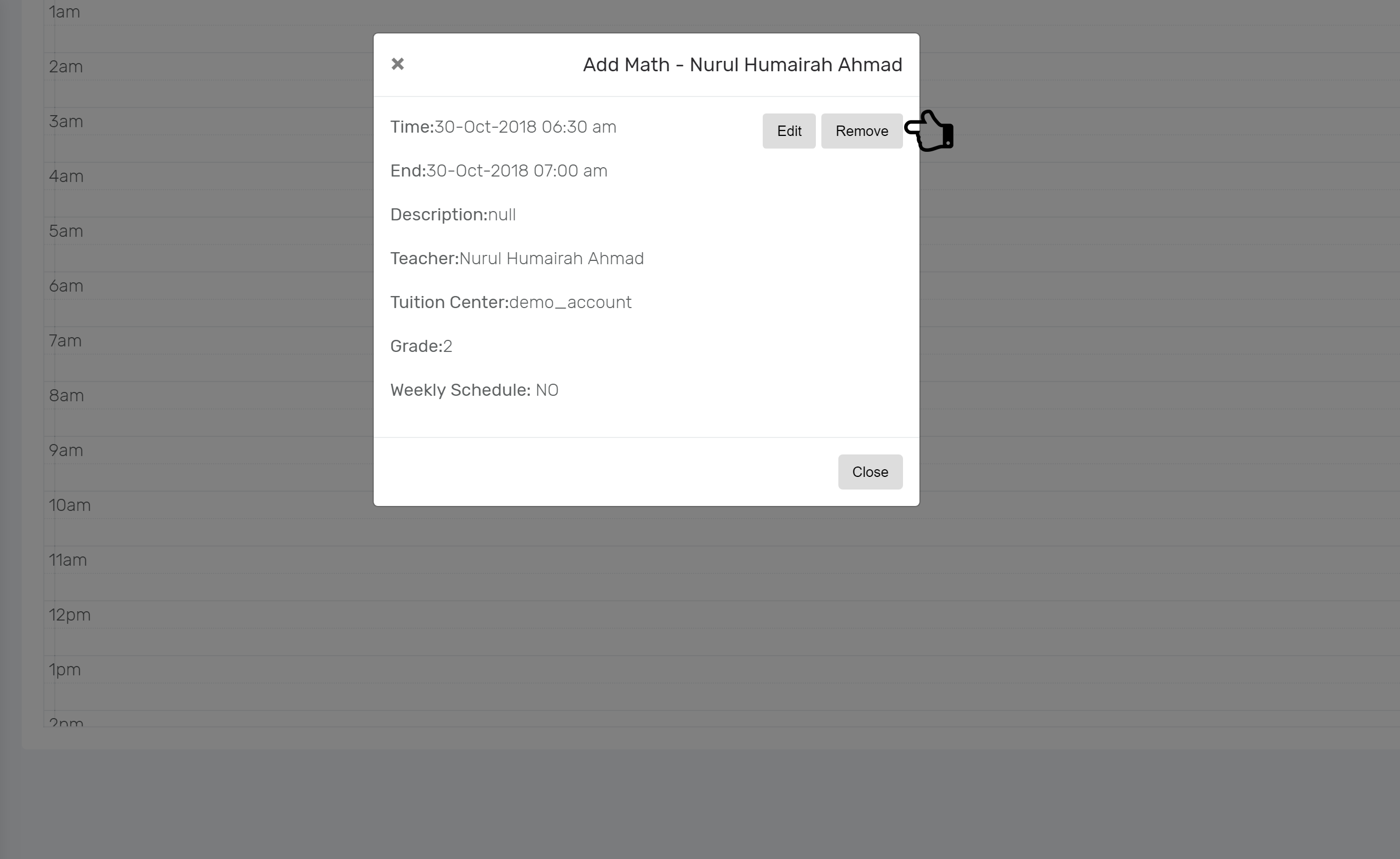Viewport: 1400px width, 859px height.
Task: Click the pointing hand icon beside Remove
Action: pyautogui.click(x=929, y=131)
